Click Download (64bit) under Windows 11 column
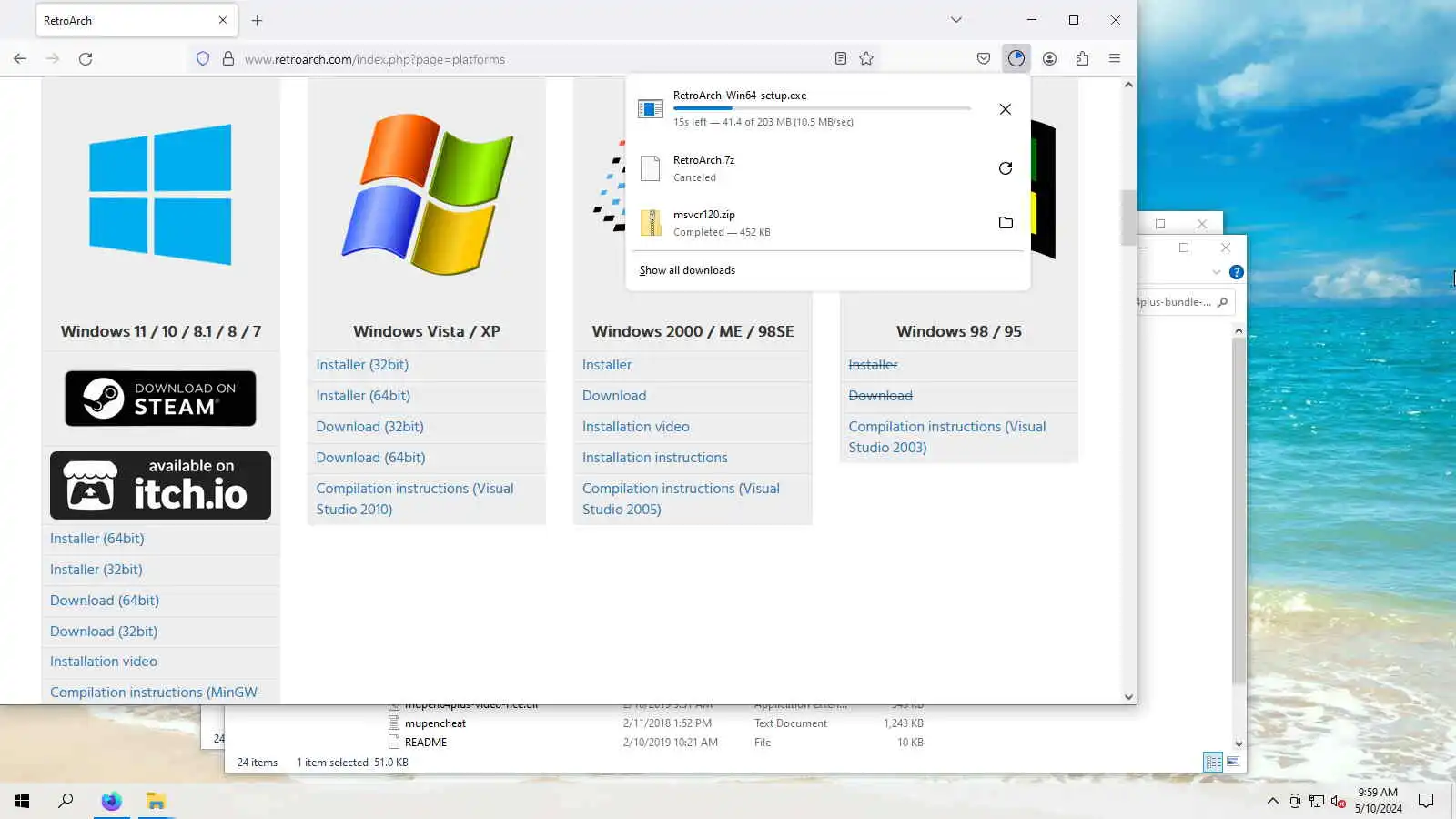This screenshot has height=819, width=1456. click(105, 601)
